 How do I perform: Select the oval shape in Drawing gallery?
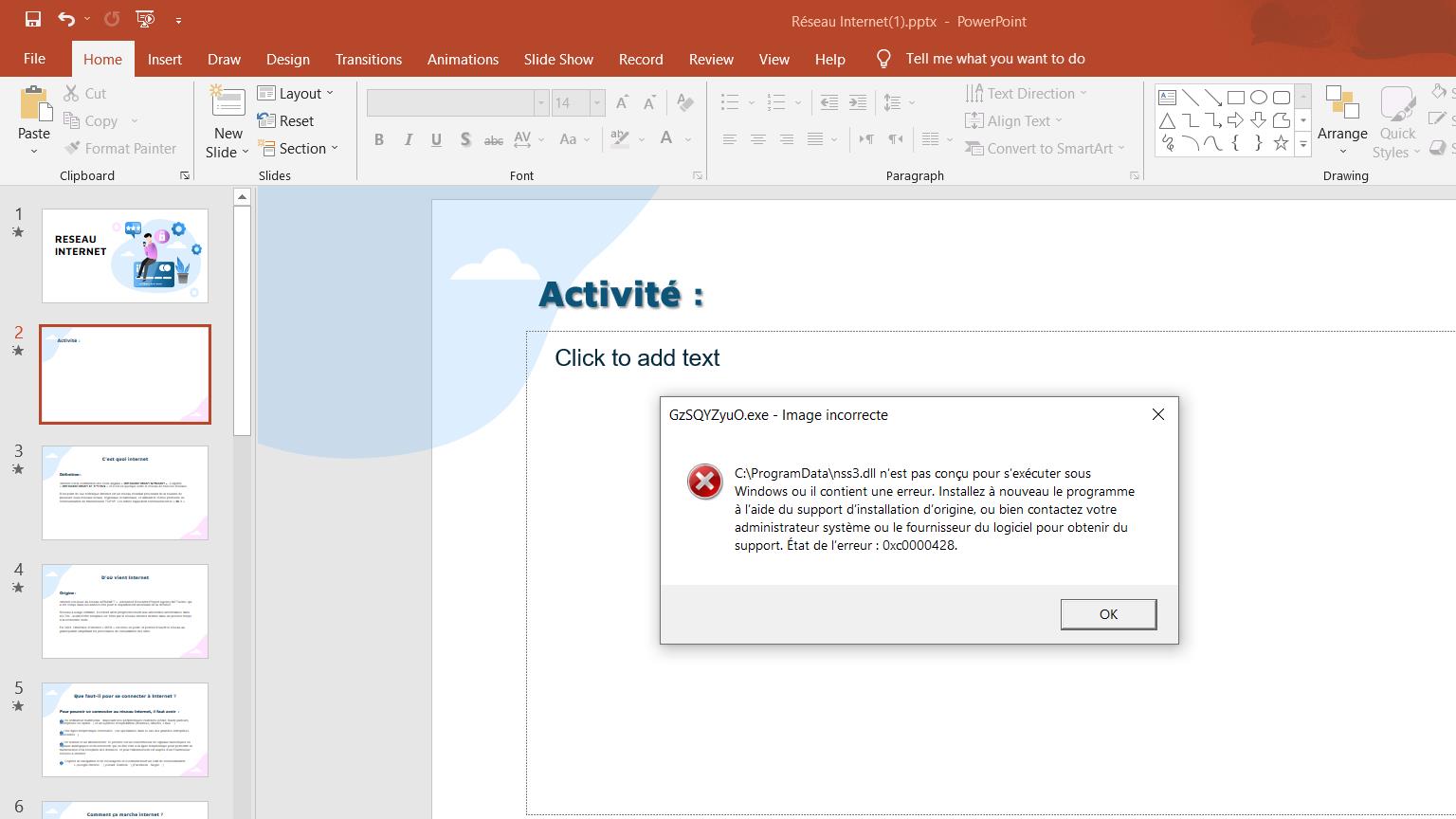pos(1259,98)
